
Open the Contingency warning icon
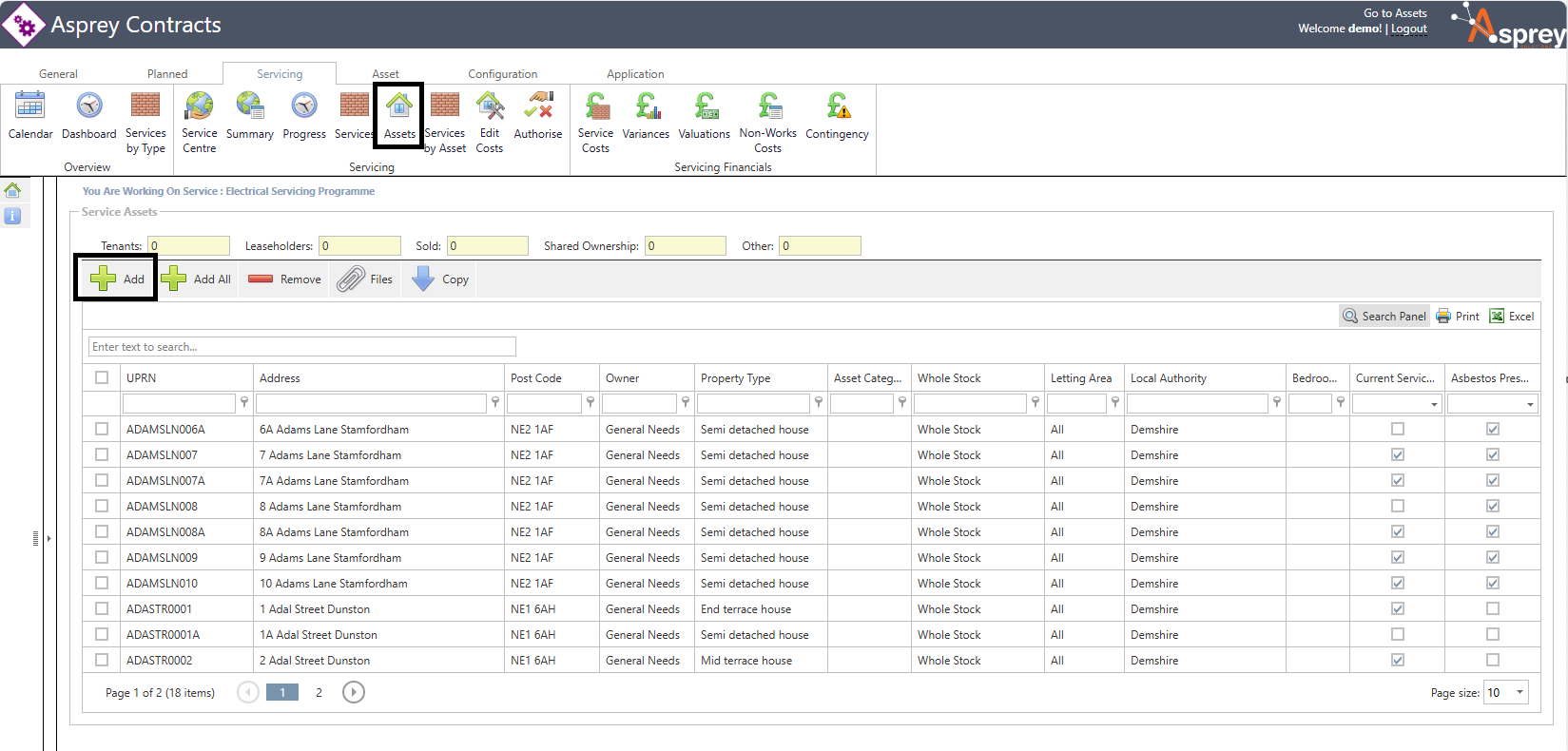coord(837,106)
